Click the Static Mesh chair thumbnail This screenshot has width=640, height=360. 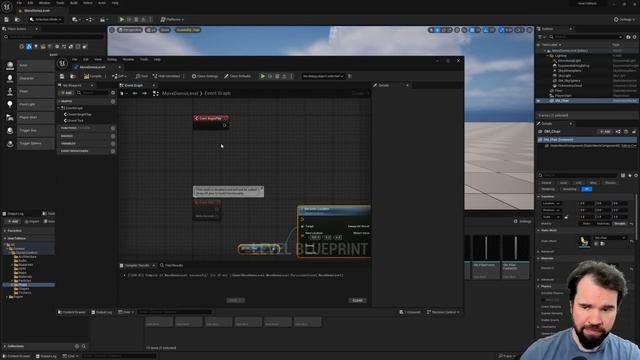coord(584,241)
